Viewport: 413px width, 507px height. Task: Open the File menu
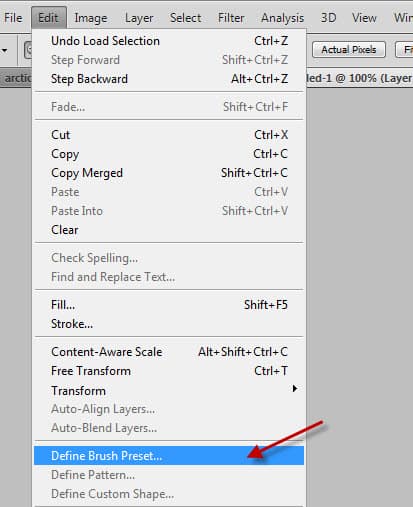(13, 18)
